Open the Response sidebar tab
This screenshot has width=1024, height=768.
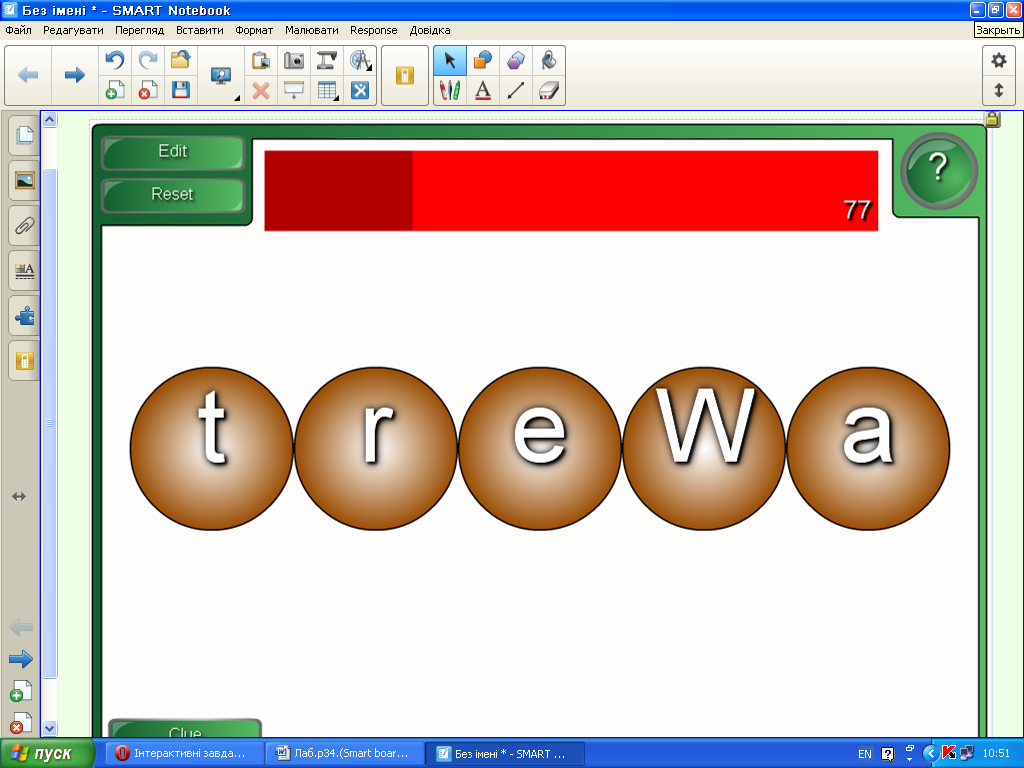(x=25, y=361)
